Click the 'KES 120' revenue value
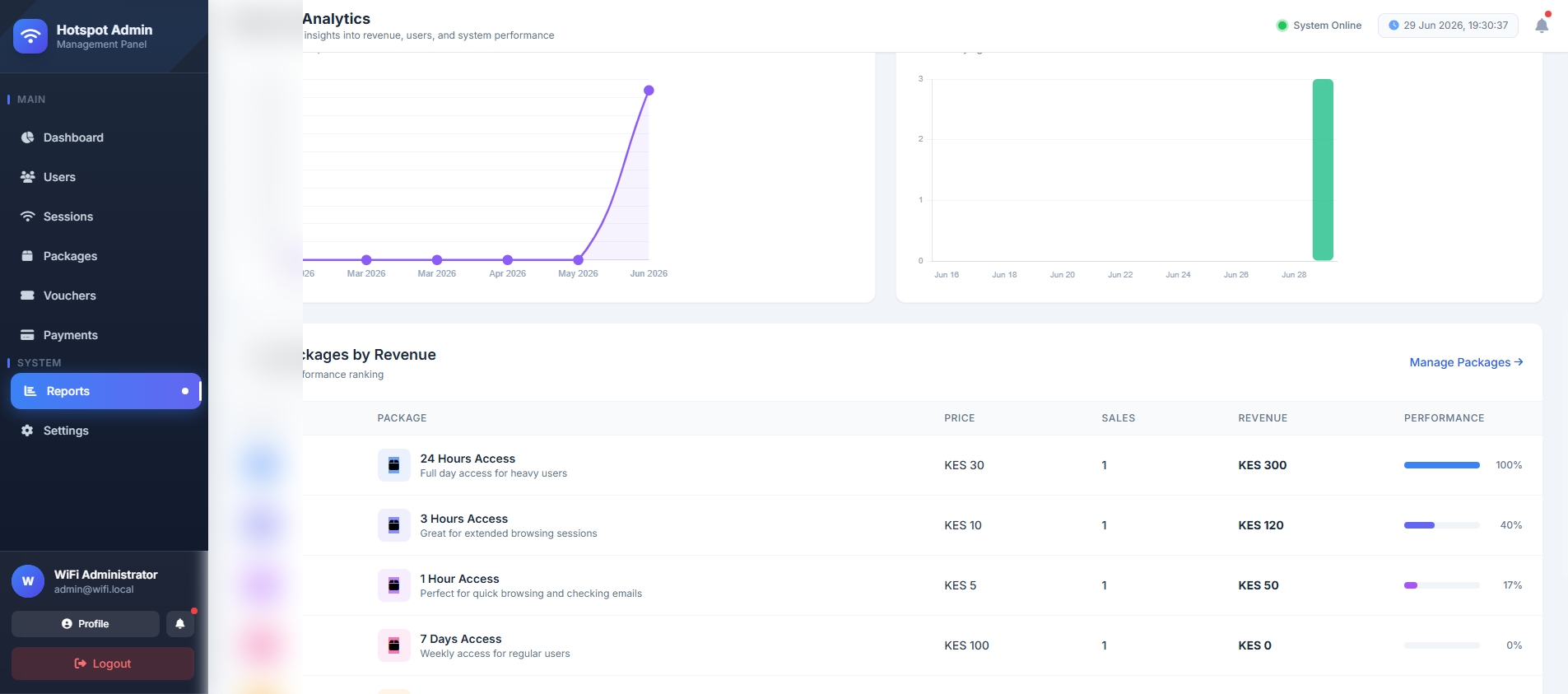 coord(1260,525)
